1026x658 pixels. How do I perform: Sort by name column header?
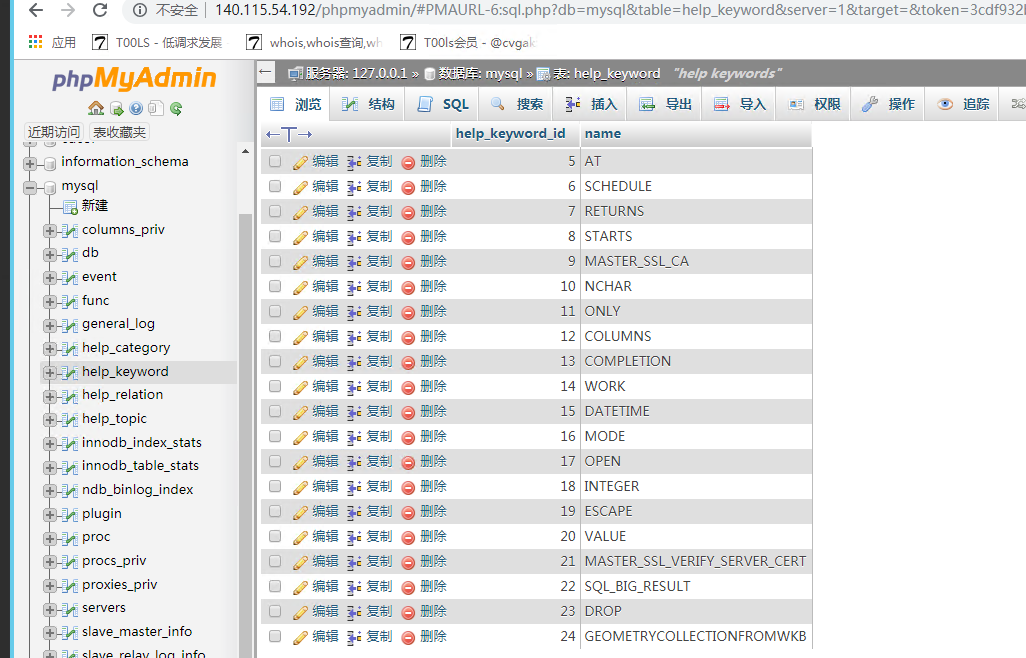603,133
